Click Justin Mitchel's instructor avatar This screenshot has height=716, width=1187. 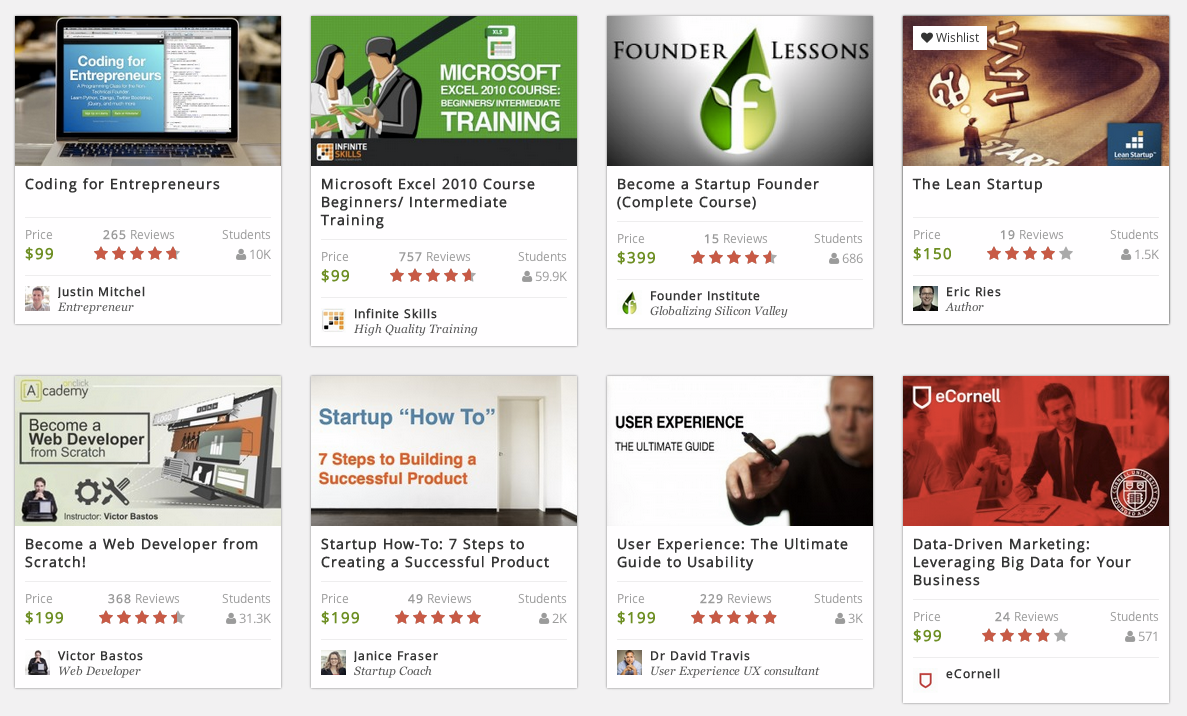pos(37,299)
